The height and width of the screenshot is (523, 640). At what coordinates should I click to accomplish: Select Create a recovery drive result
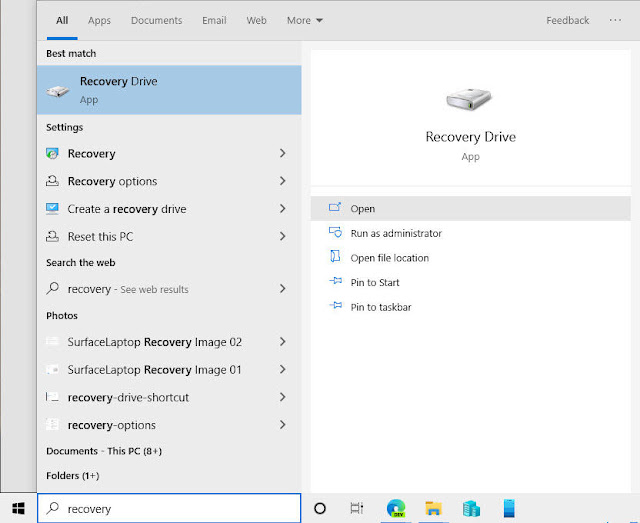point(169,209)
